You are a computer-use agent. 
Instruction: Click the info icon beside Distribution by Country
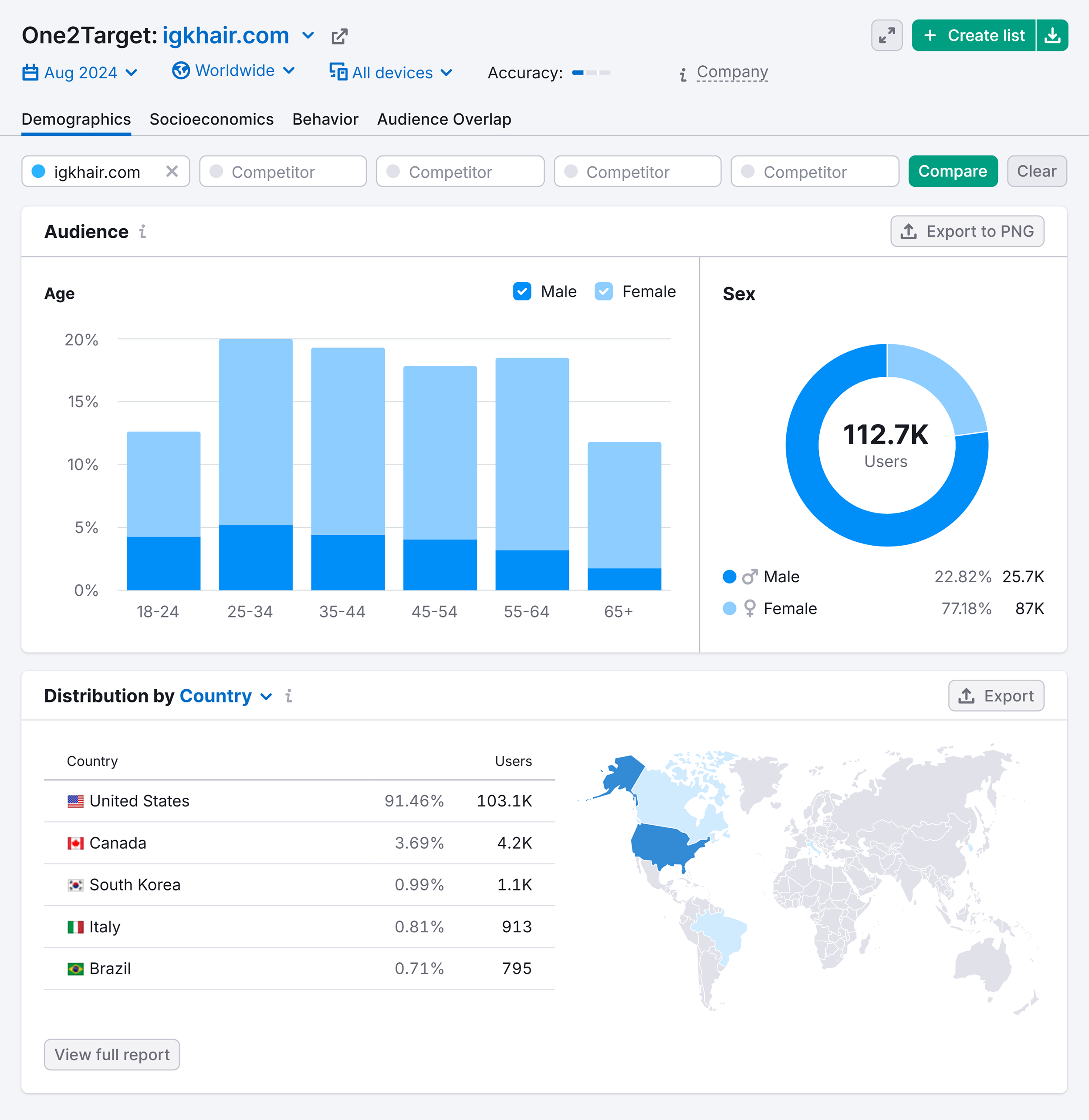(x=289, y=696)
